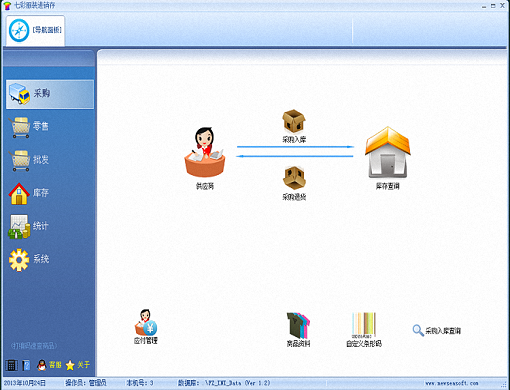Click the website link in status bar
This screenshot has width=510, height=390.
coord(452,383)
